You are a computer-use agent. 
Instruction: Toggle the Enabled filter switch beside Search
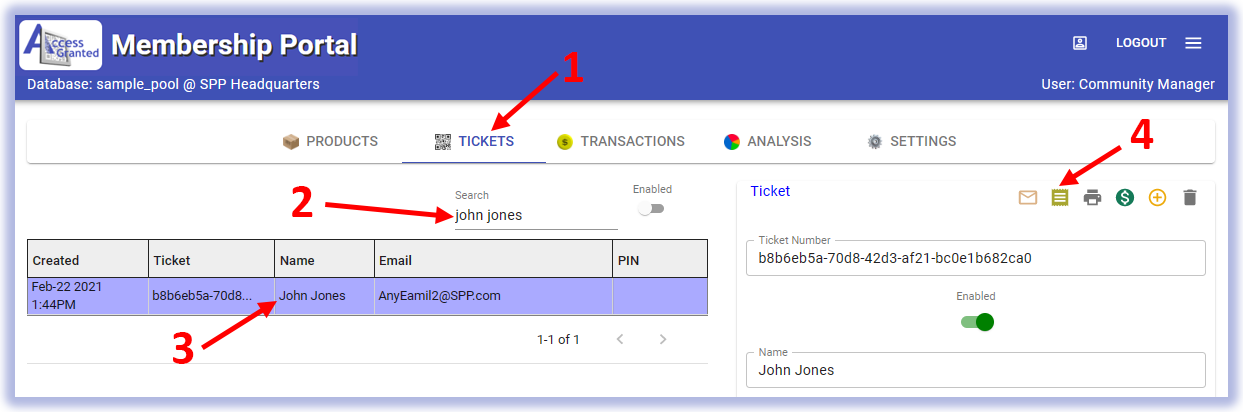click(x=652, y=209)
